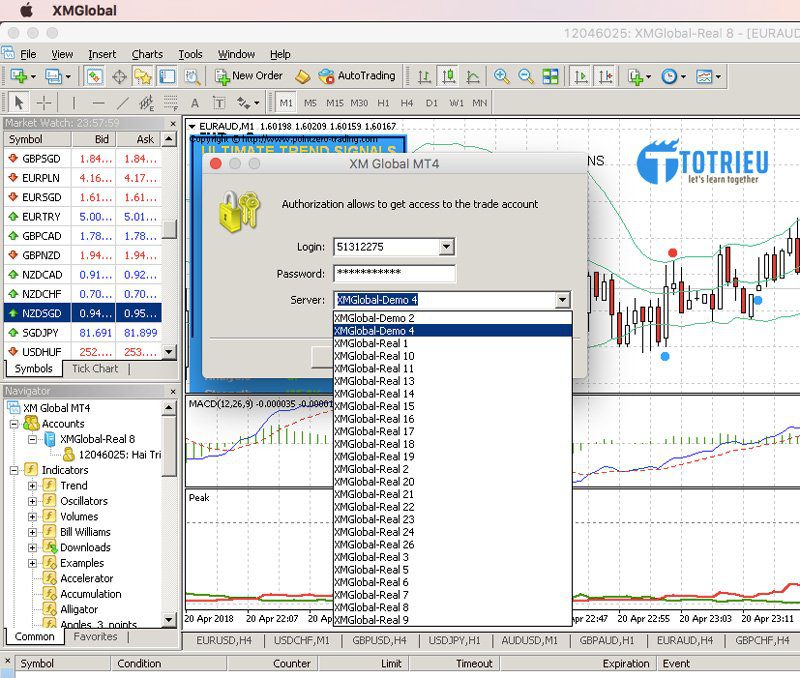Zoom out of the chart

(x=526, y=77)
